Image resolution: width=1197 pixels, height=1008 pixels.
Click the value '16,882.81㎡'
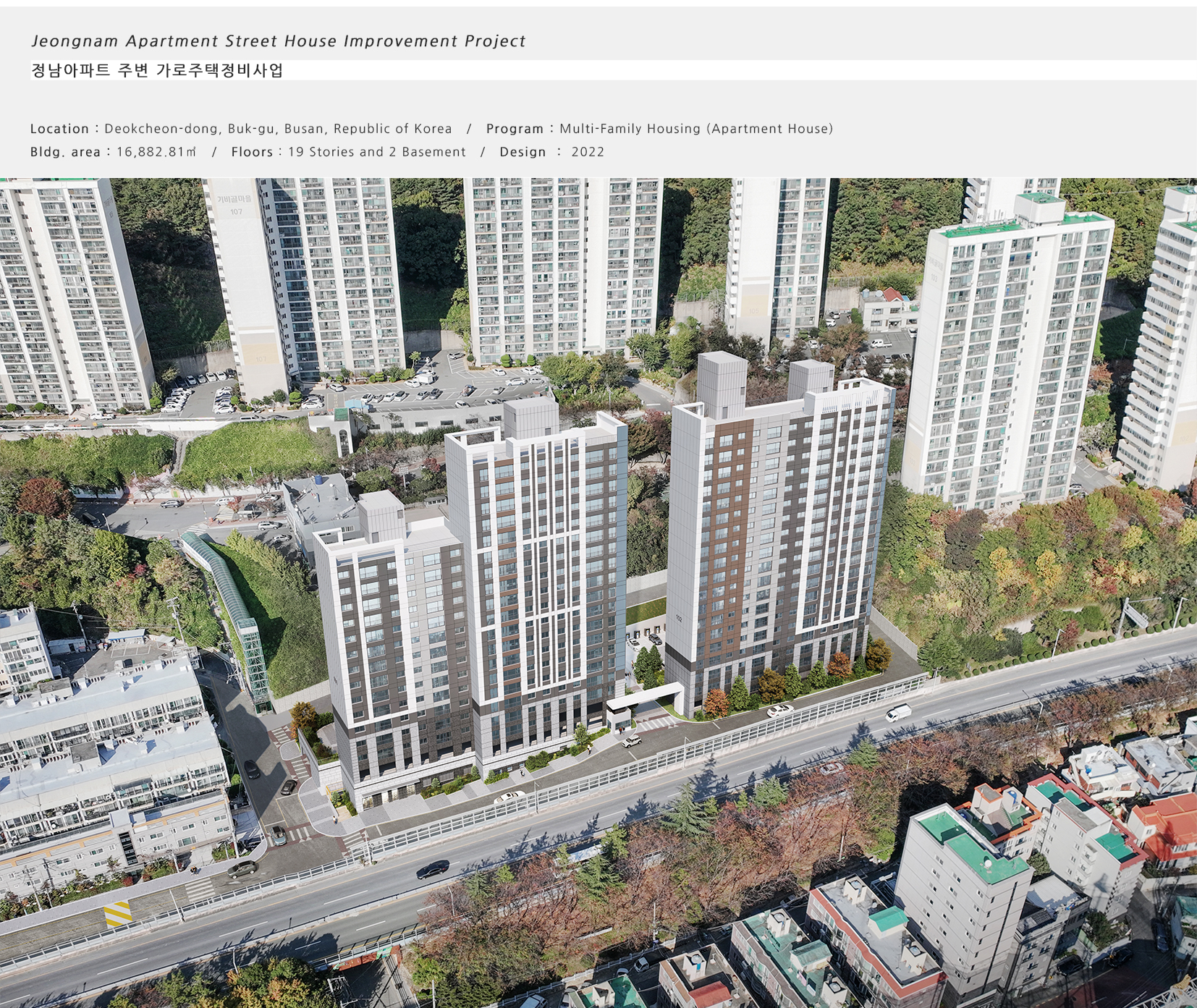click(156, 152)
